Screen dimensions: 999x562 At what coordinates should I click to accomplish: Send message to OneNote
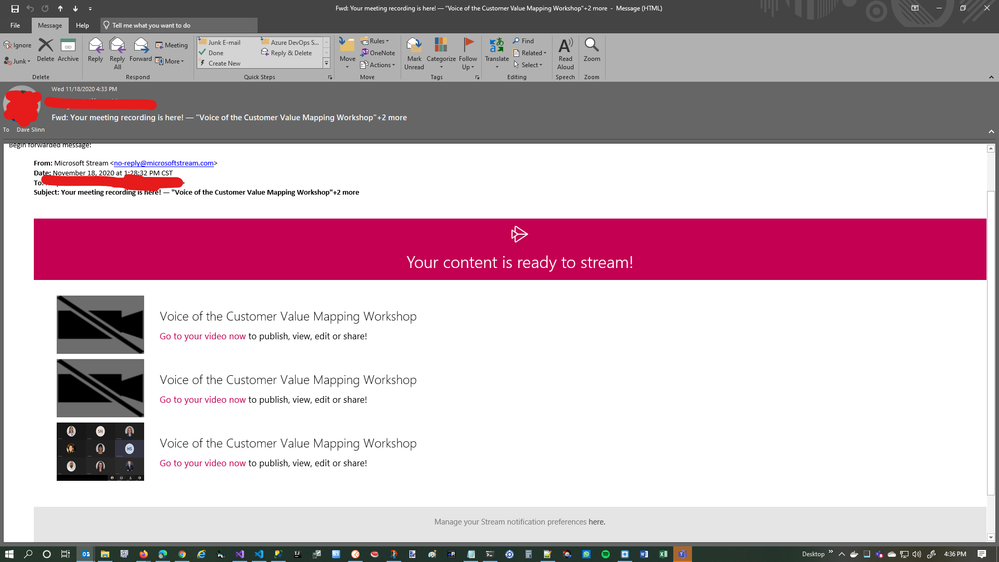tap(378, 53)
